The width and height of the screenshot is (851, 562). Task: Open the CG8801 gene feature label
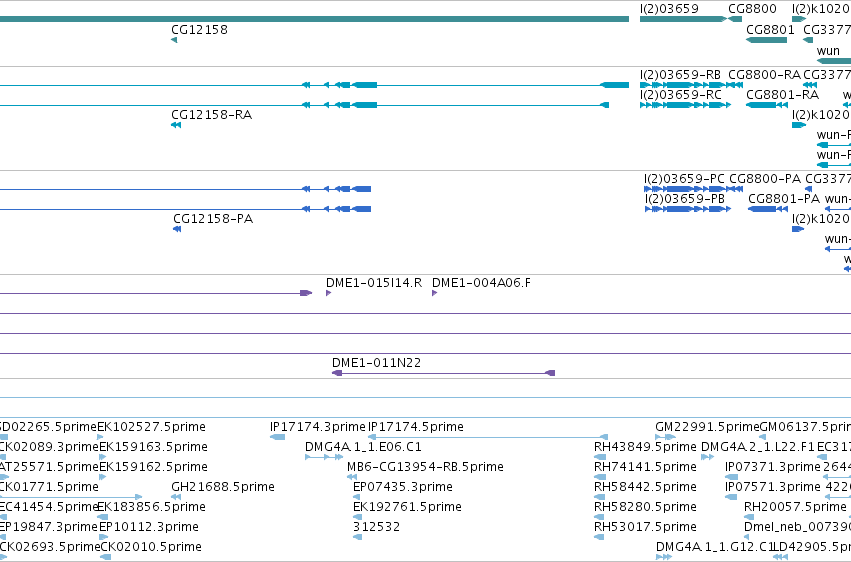tap(770, 30)
